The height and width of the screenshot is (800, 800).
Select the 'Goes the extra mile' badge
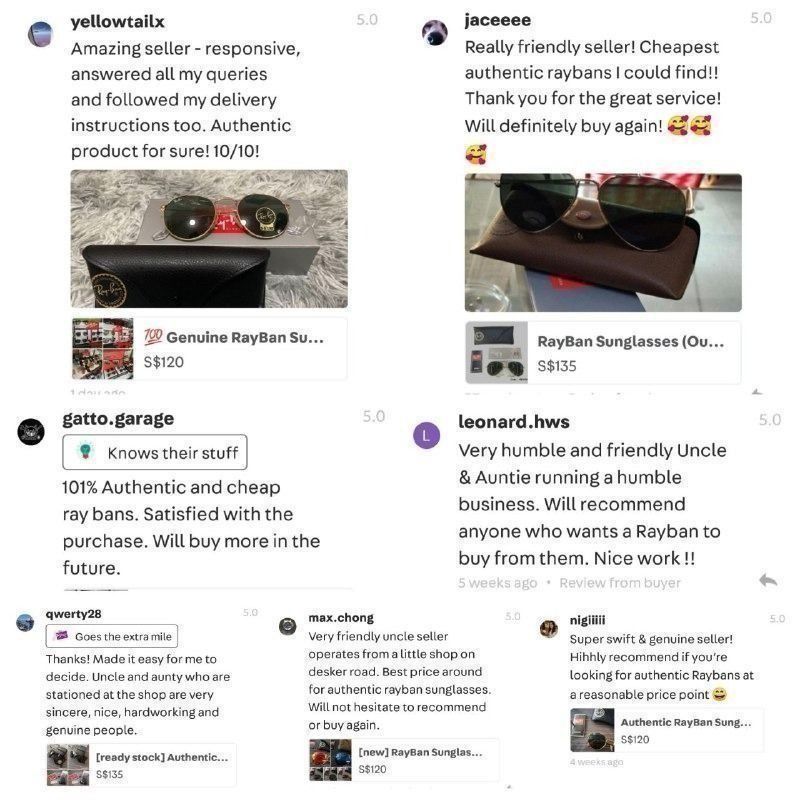coord(112,636)
